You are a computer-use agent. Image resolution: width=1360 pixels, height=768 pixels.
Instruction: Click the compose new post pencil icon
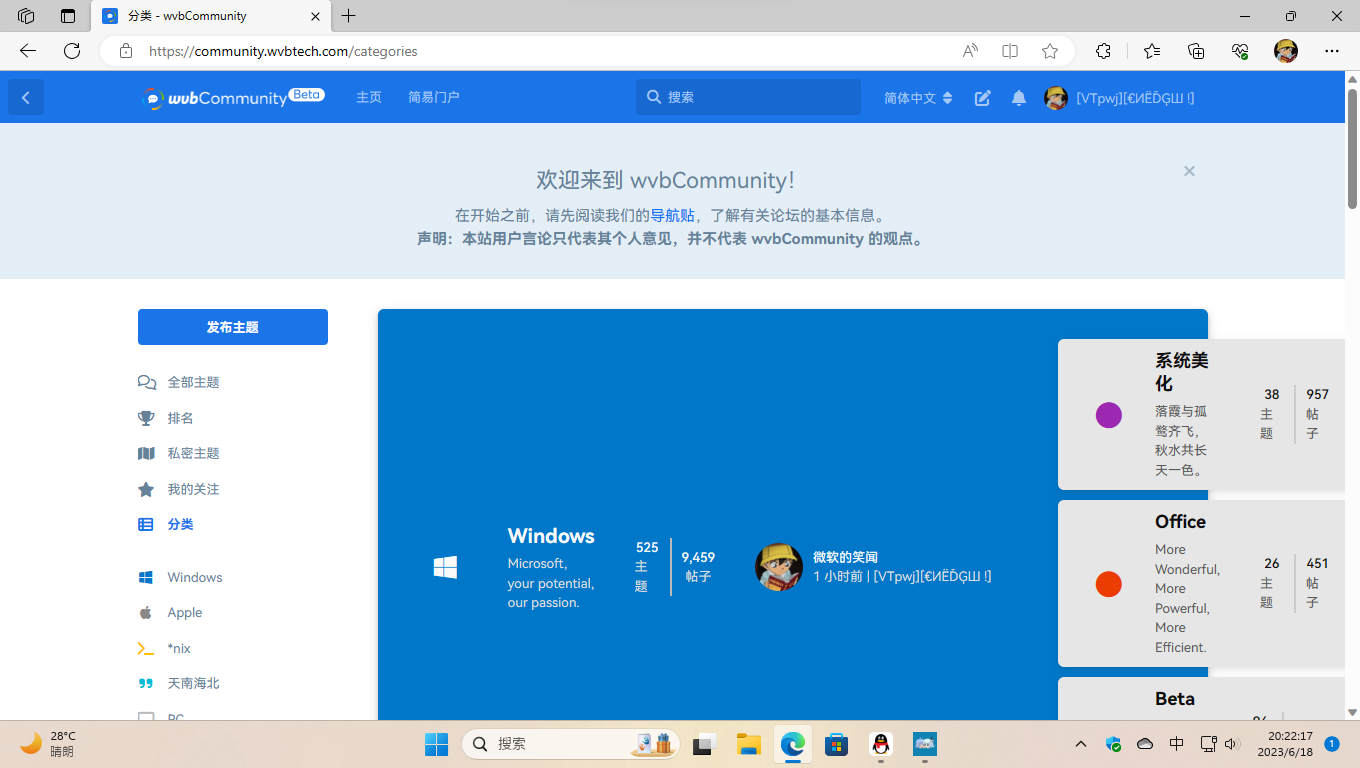coord(983,98)
